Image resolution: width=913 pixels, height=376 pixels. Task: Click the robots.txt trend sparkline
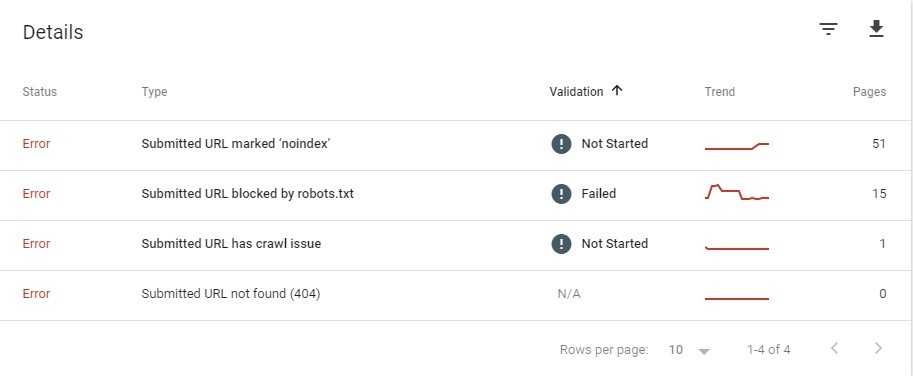[737, 193]
